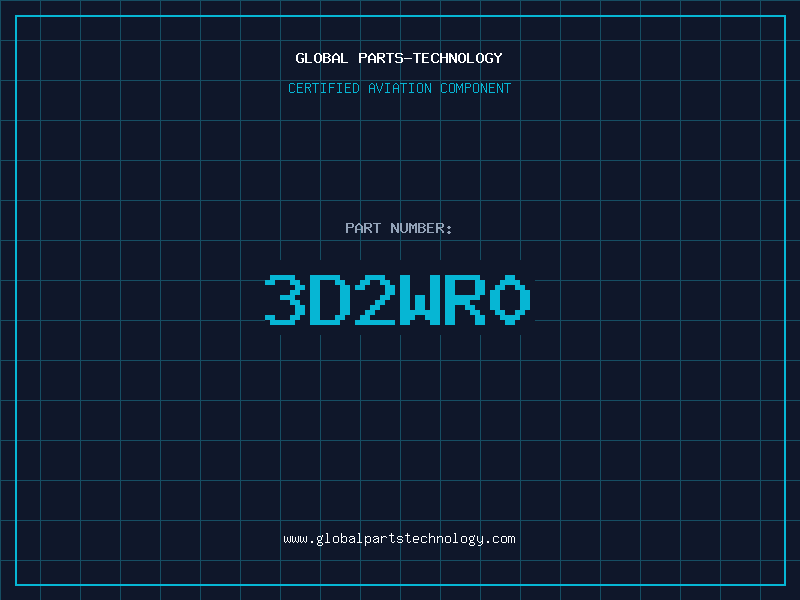Select the part number 3D2WR0
This screenshot has height=600, width=800.
click(398, 300)
